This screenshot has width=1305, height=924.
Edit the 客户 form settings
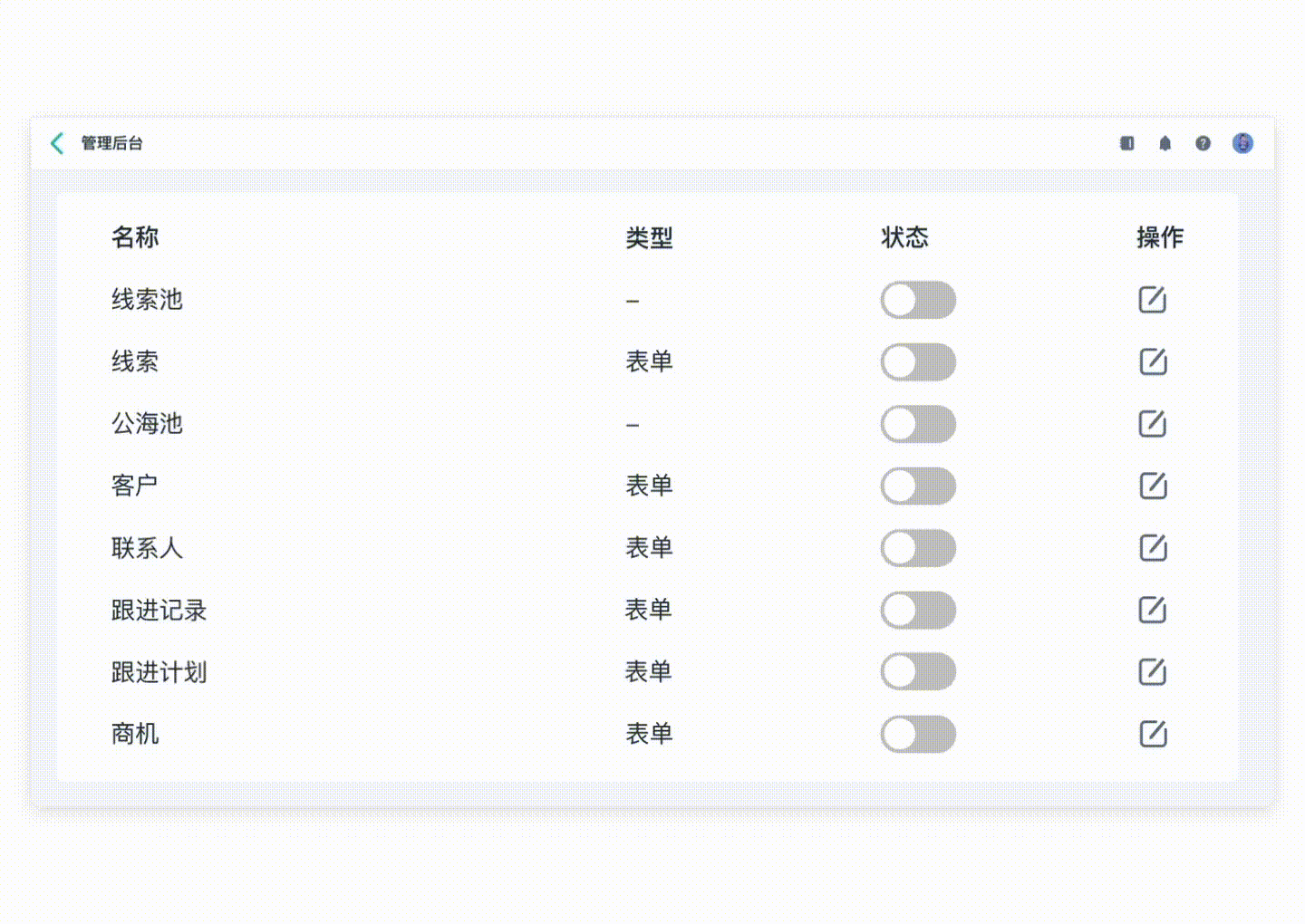pyautogui.click(x=1151, y=486)
